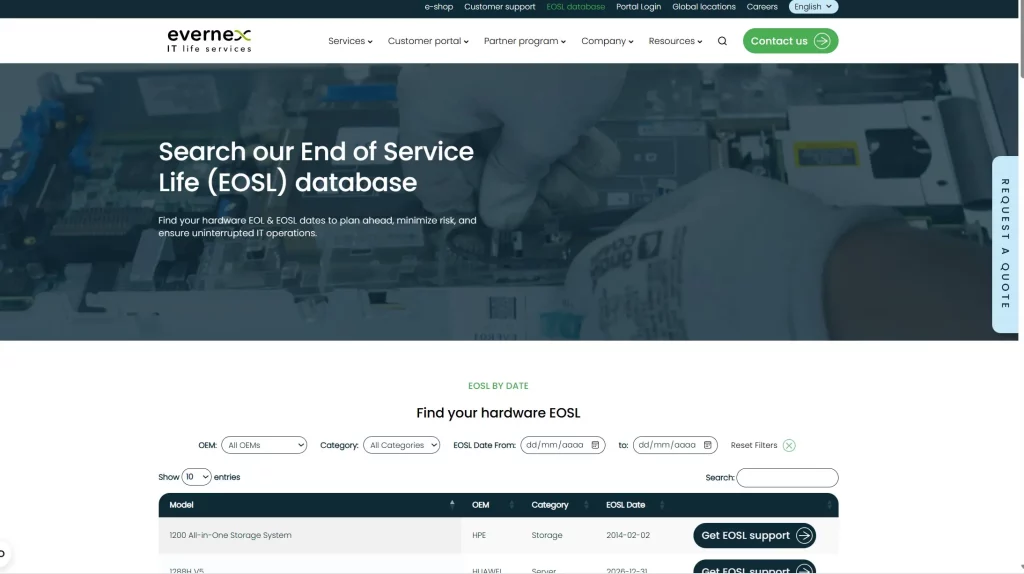Expand the Company menu
1024x574 pixels.
coord(607,41)
